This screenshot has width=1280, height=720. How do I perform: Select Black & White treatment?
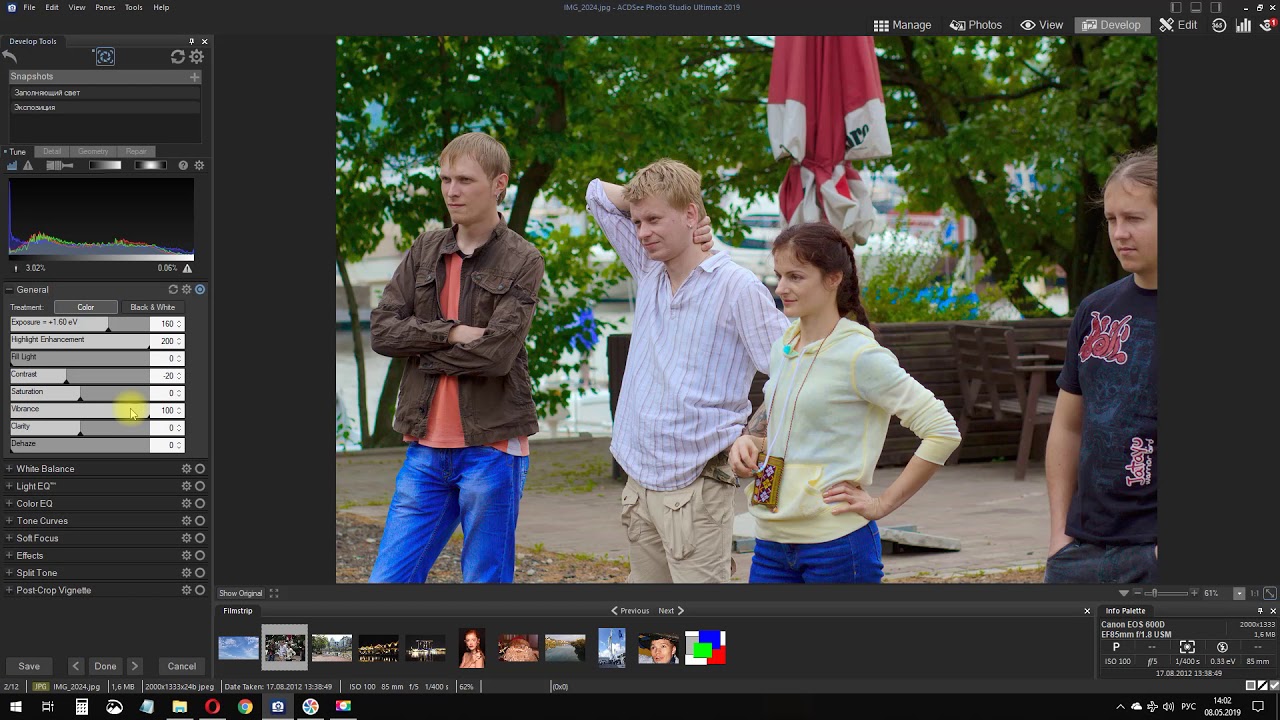point(152,307)
